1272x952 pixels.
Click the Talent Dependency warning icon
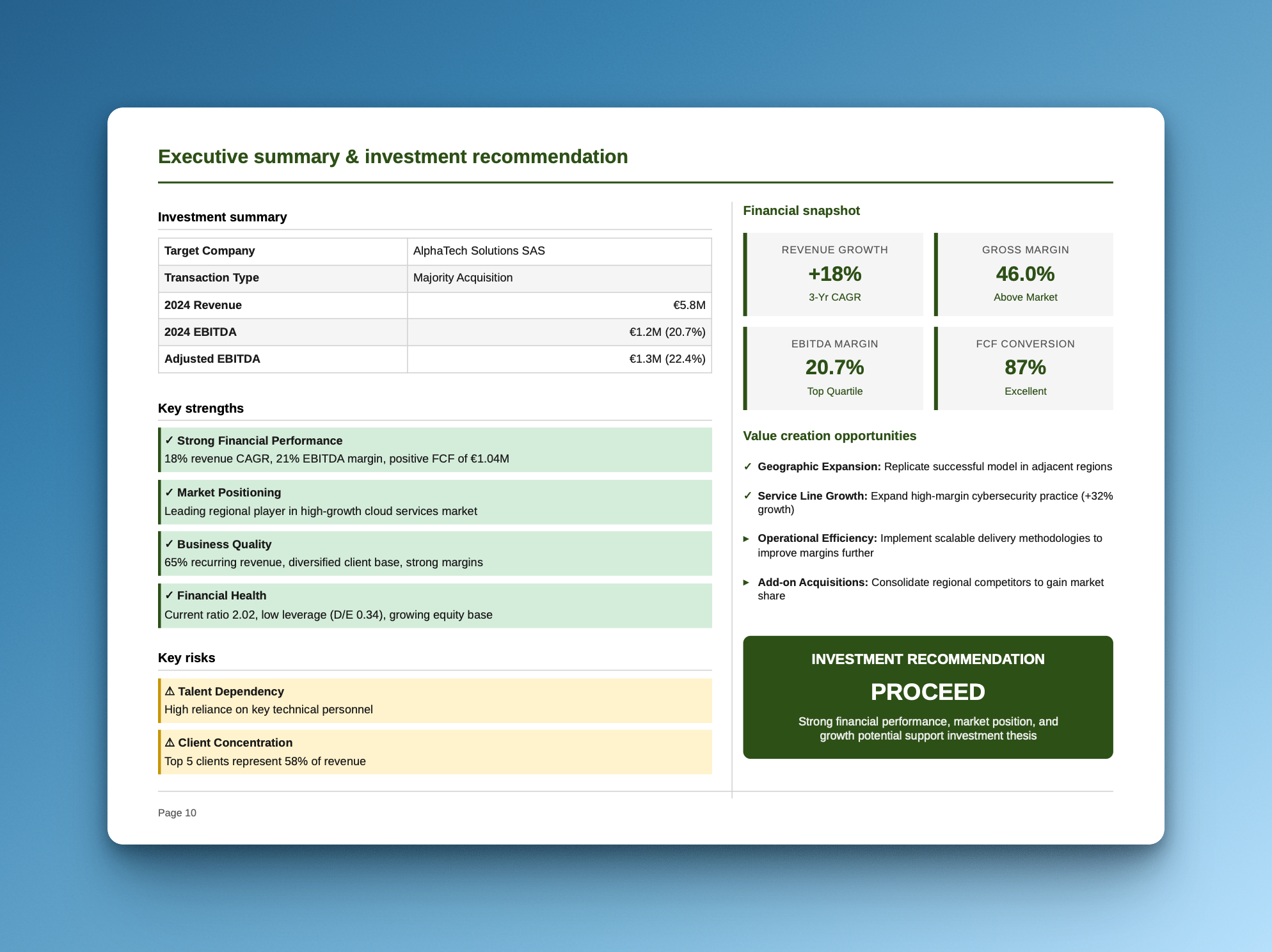point(170,692)
